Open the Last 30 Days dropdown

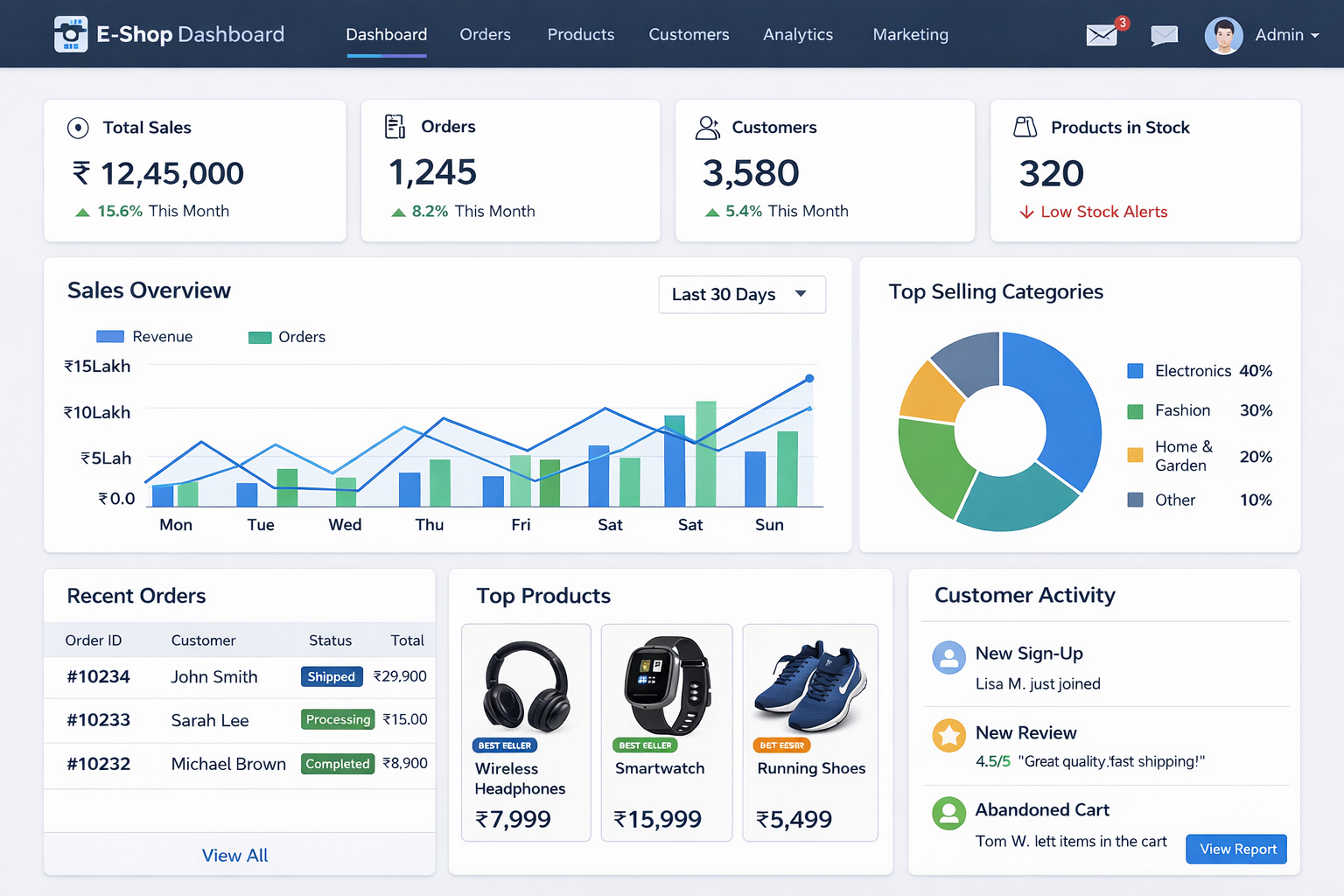(741, 294)
